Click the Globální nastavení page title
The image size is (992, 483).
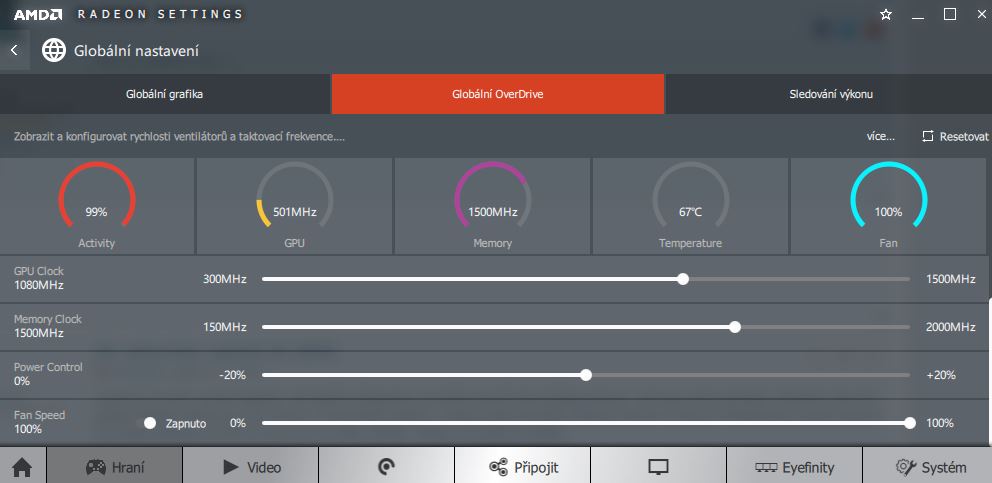pyautogui.click(x=137, y=51)
